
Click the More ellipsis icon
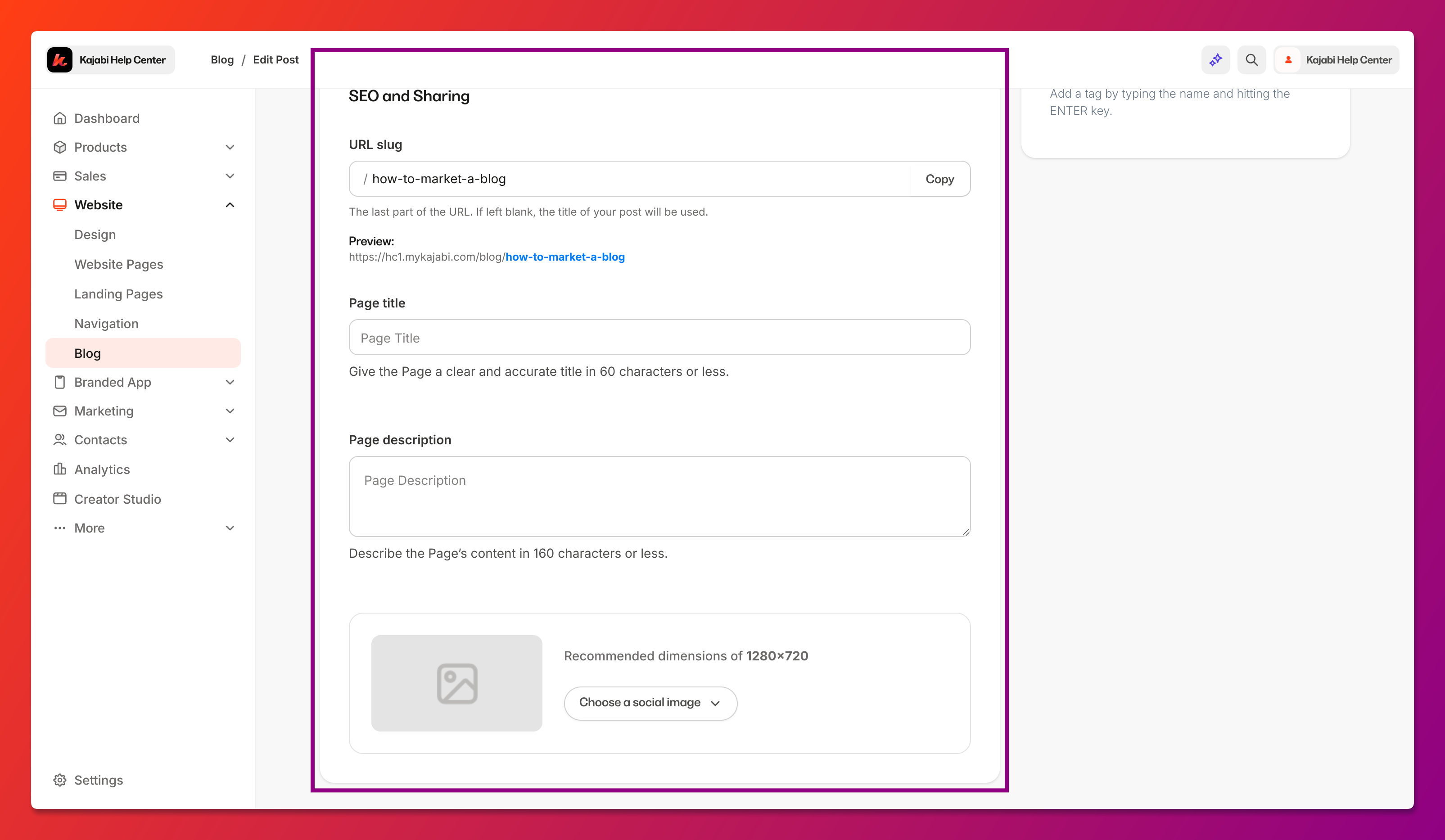(x=59, y=528)
